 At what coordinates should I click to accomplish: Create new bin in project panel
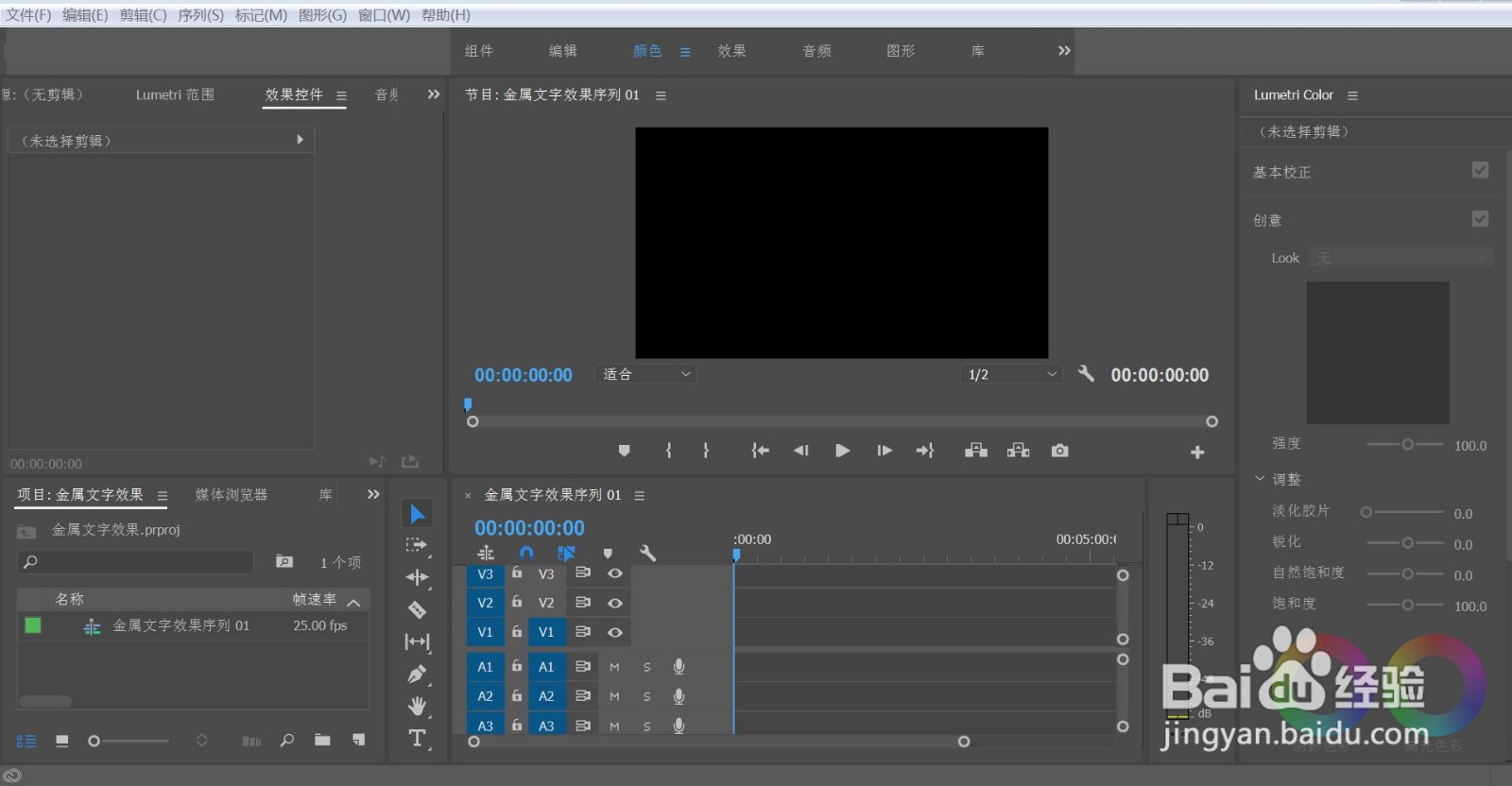[x=322, y=740]
